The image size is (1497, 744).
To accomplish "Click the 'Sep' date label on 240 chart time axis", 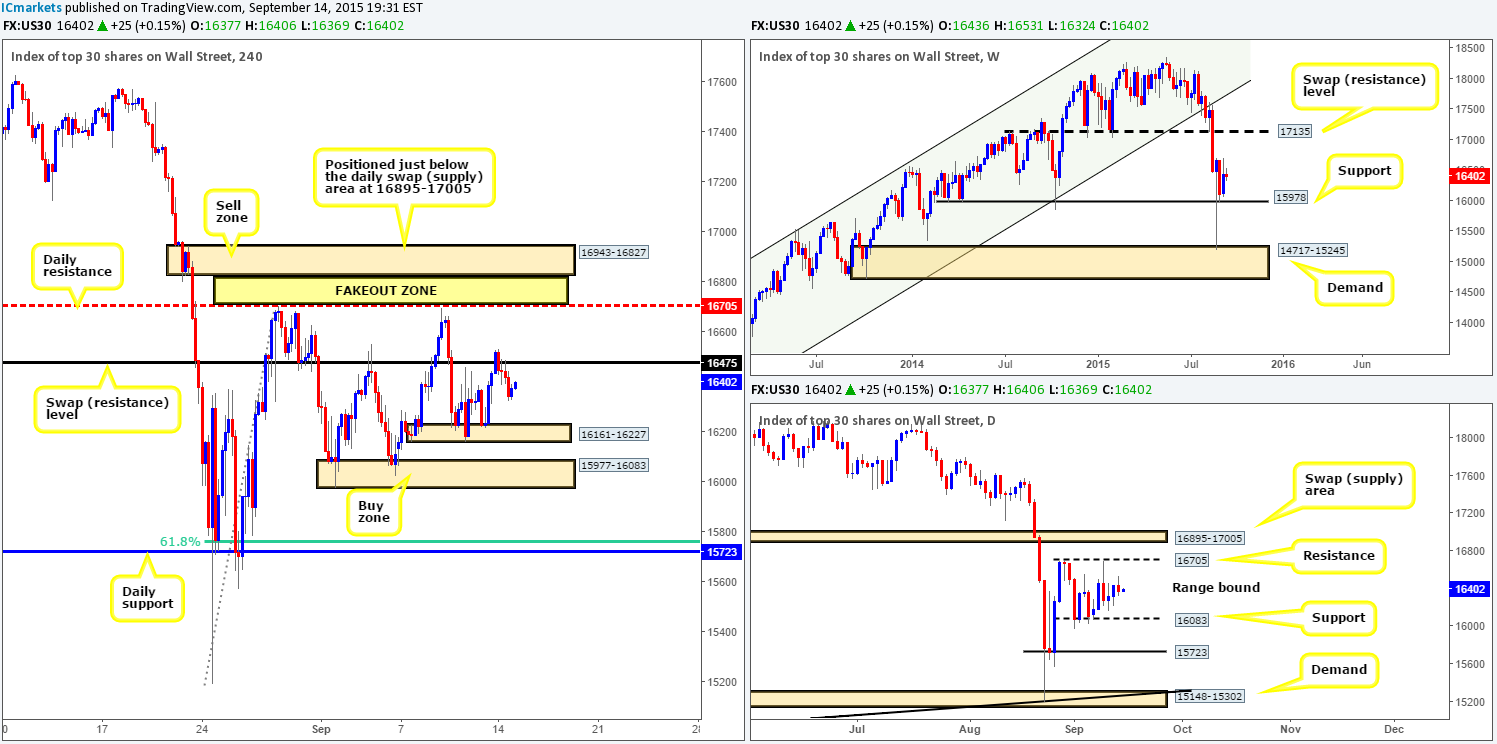I will click(320, 728).
